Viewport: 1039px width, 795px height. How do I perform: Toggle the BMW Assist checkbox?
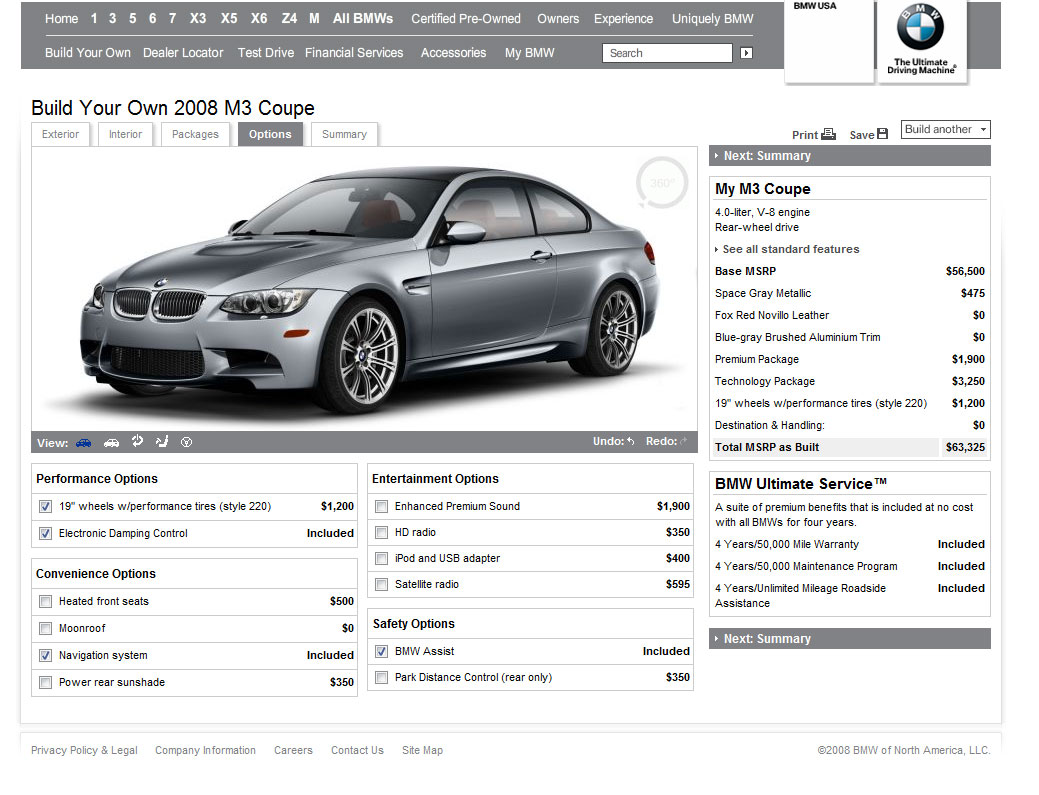(x=381, y=651)
